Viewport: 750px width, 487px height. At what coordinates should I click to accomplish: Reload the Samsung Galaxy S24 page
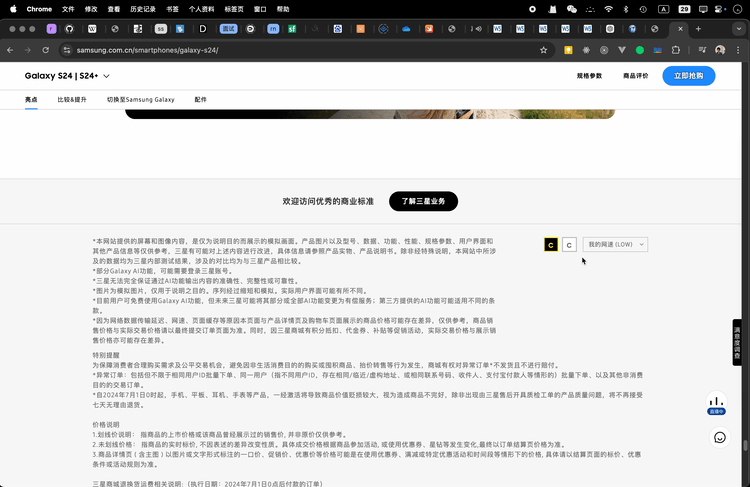coord(45,50)
